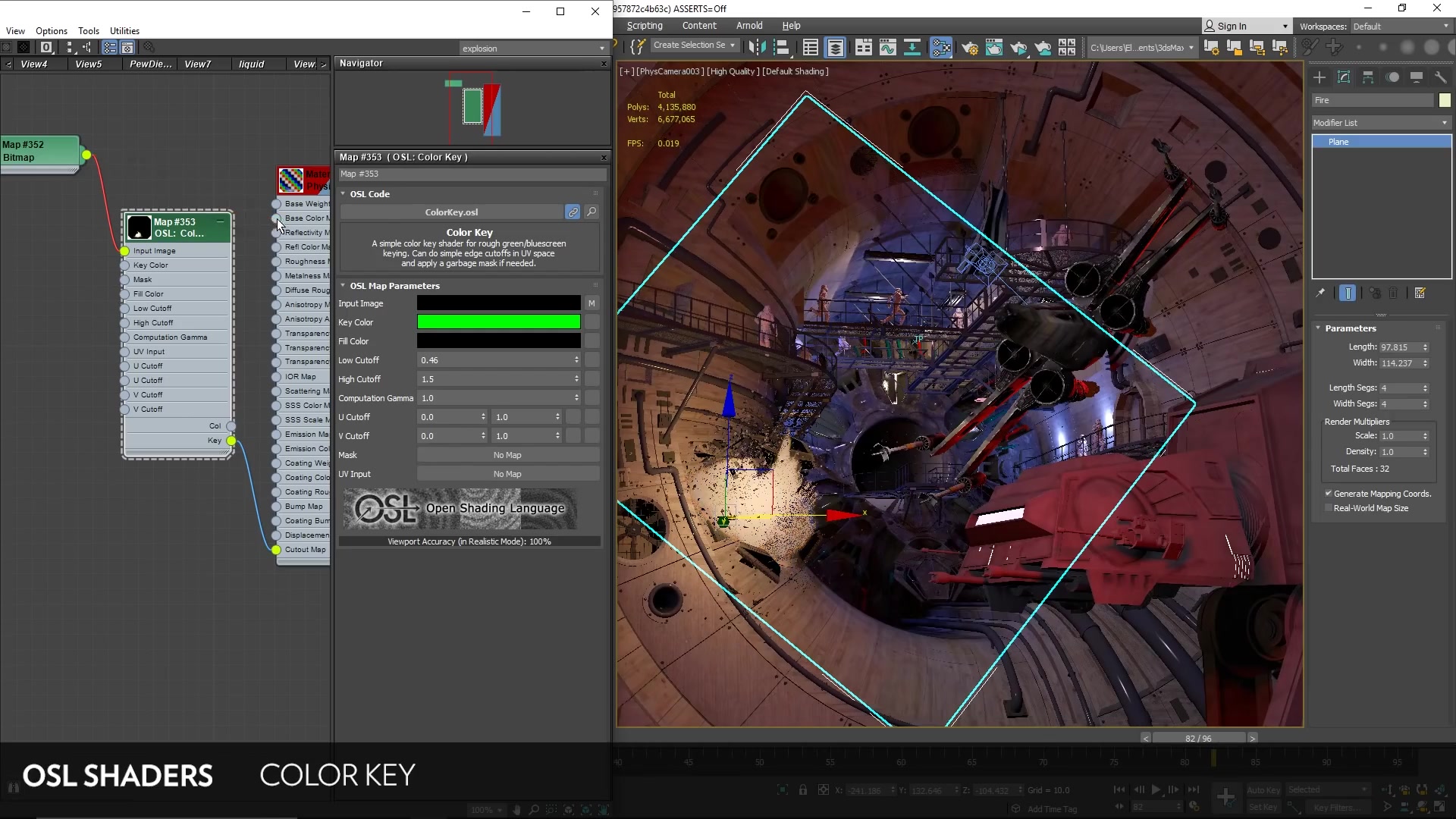1456x819 pixels.
Task: Click the pin stack icon
Action: click(1320, 293)
